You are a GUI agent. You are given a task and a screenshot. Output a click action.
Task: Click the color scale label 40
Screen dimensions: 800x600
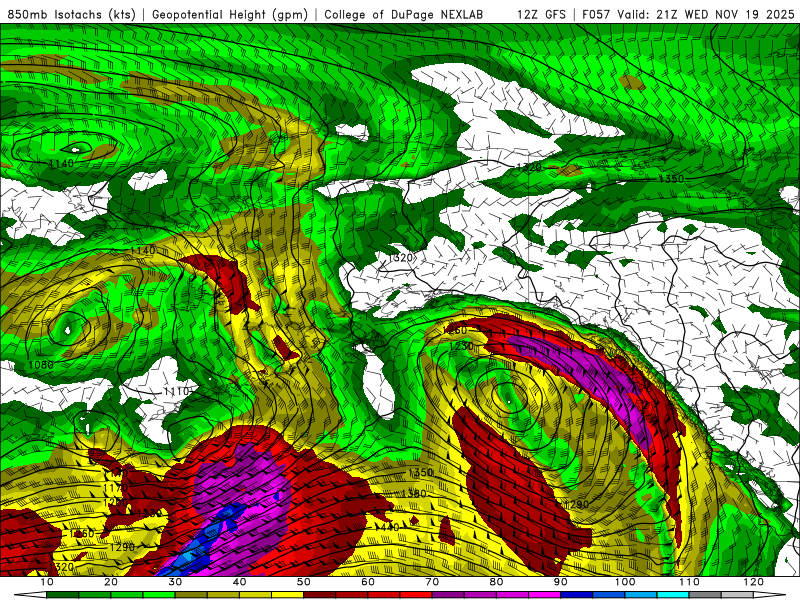coord(239,582)
